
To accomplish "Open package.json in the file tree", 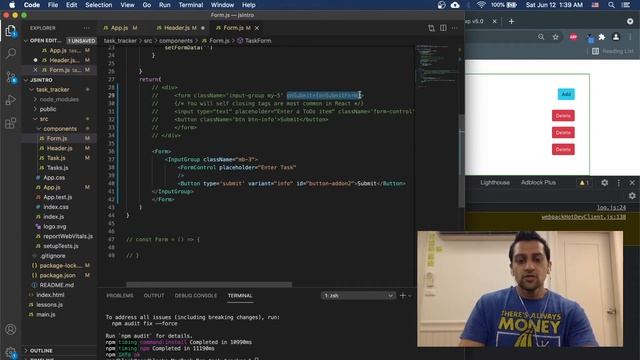I will point(57,275).
